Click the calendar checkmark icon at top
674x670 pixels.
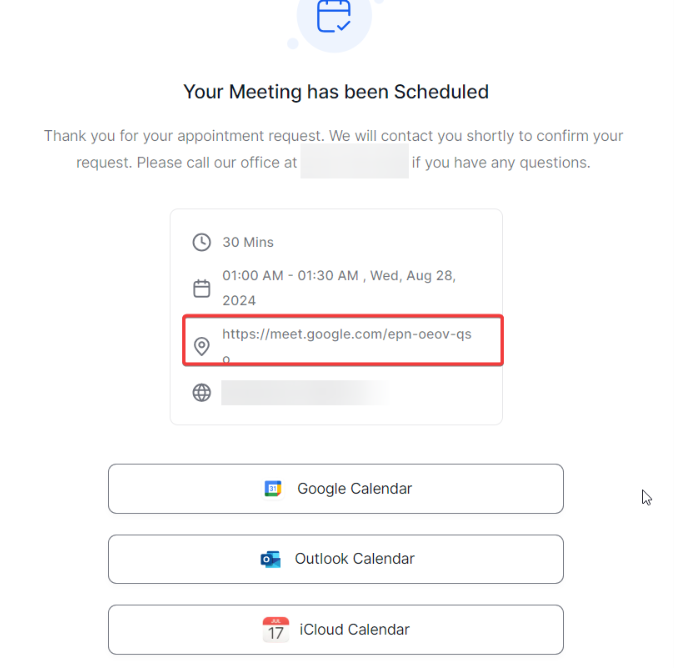click(x=334, y=16)
